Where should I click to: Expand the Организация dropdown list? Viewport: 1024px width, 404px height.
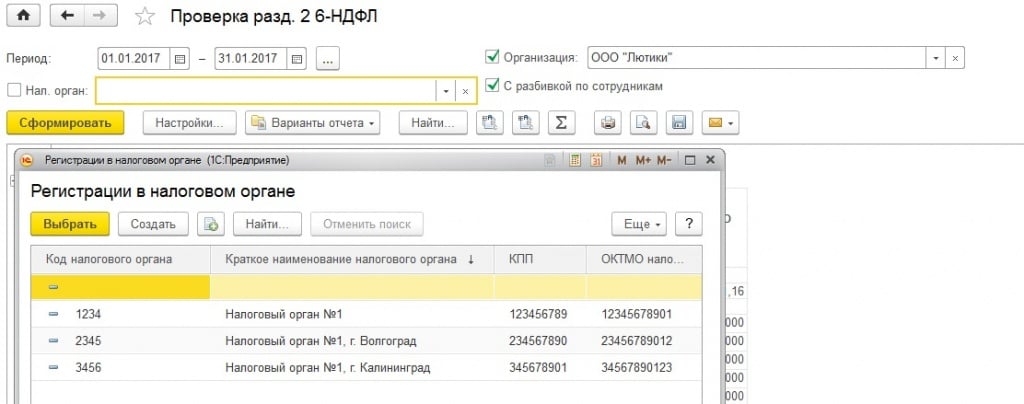pyautogui.click(x=936, y=58)
